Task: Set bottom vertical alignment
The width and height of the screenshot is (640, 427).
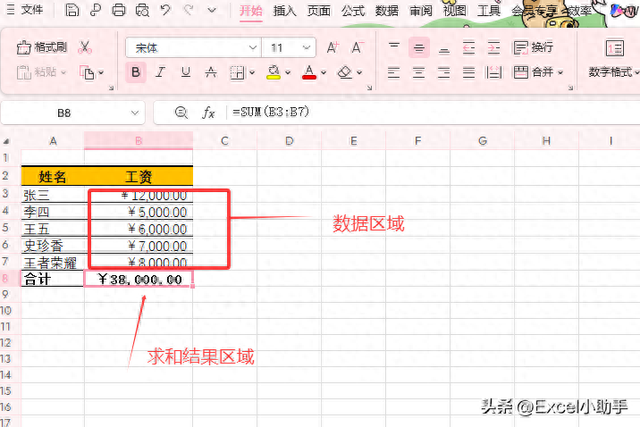Action: click(444, 49)
